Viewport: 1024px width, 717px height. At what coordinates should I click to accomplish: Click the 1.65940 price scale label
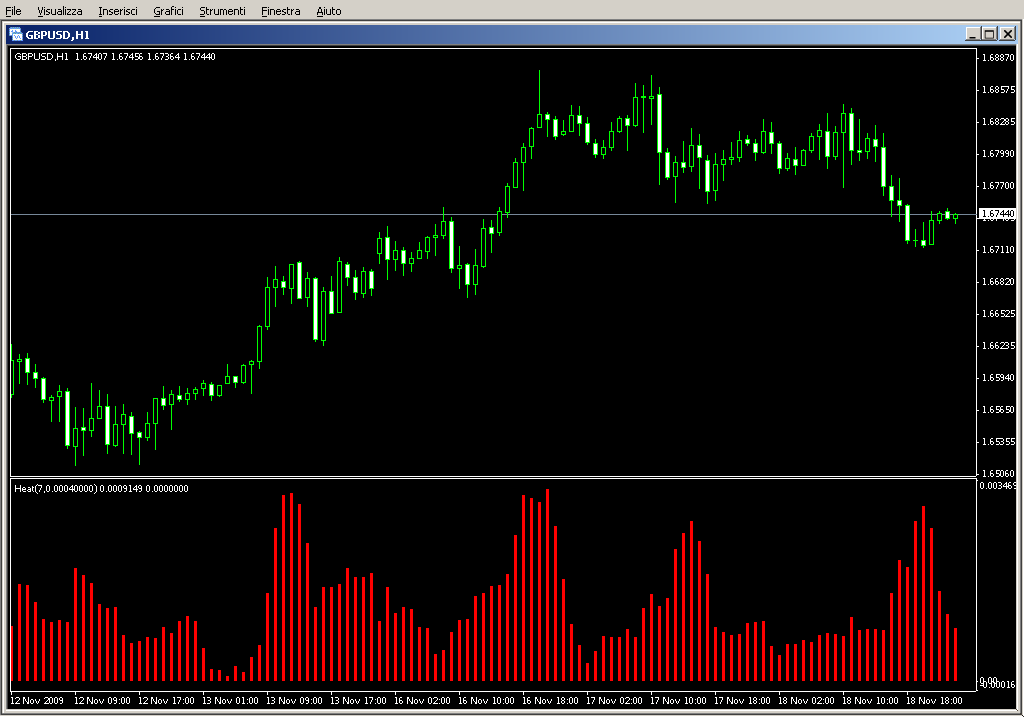point(998,377)
